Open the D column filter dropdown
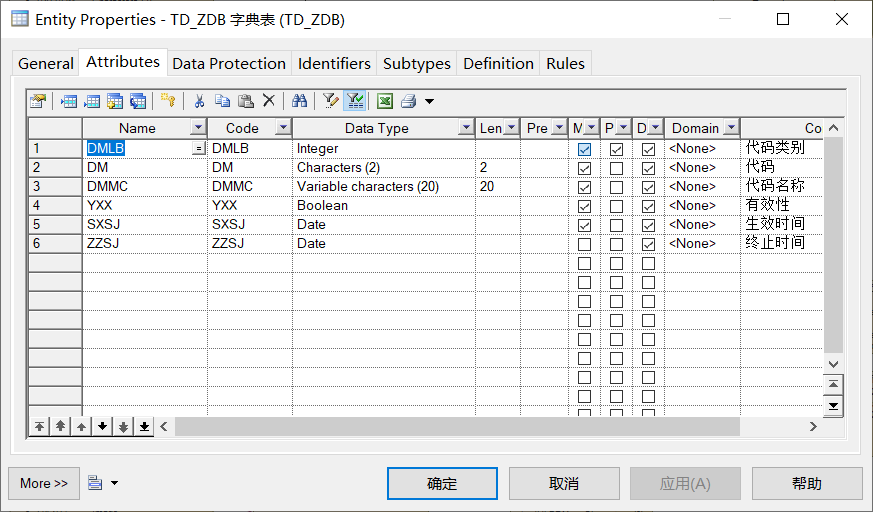Viewport: 873px width, 512px height. 655,128
